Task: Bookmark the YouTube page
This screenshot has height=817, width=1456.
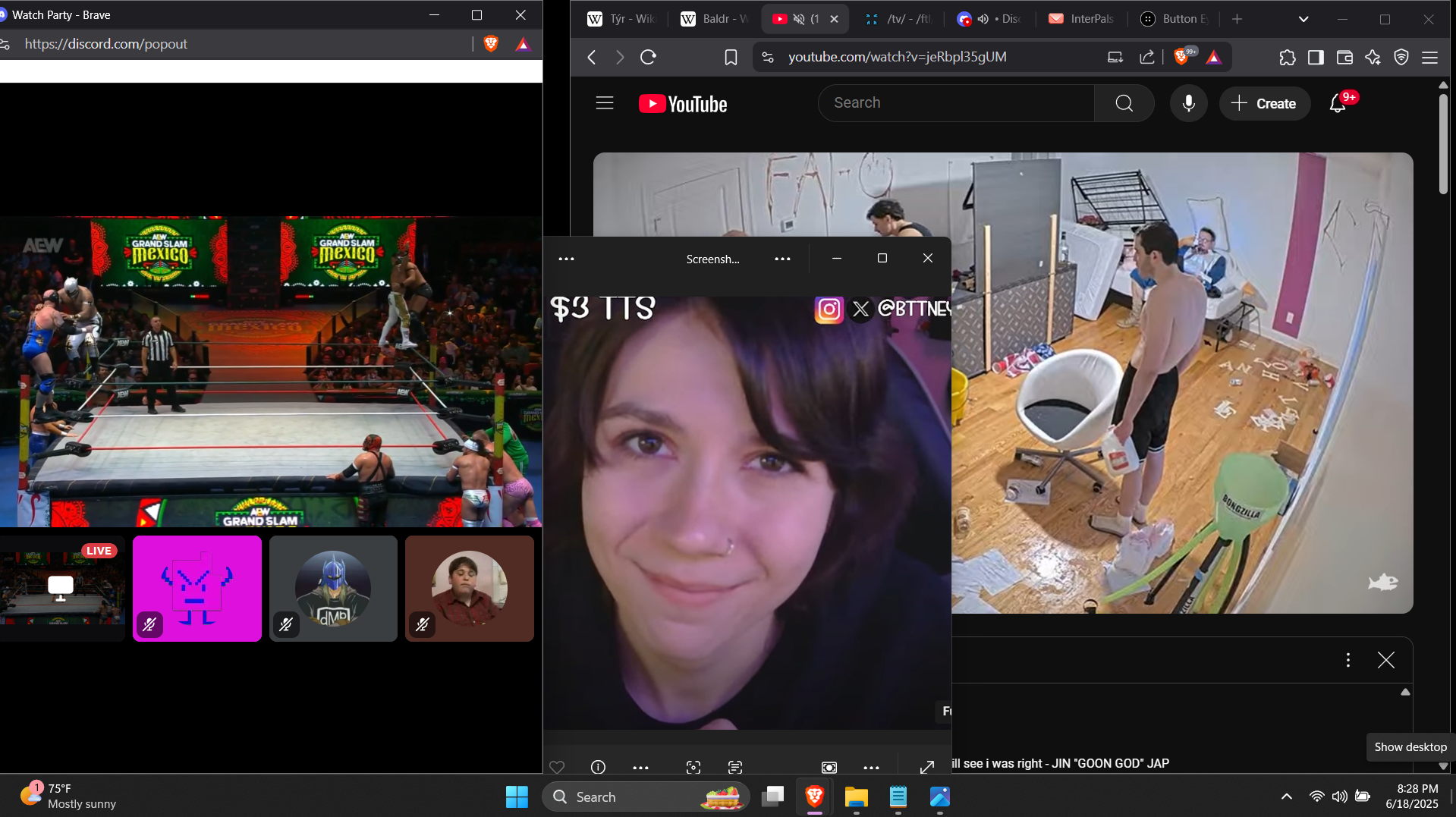Action: [x=731, y=57]
